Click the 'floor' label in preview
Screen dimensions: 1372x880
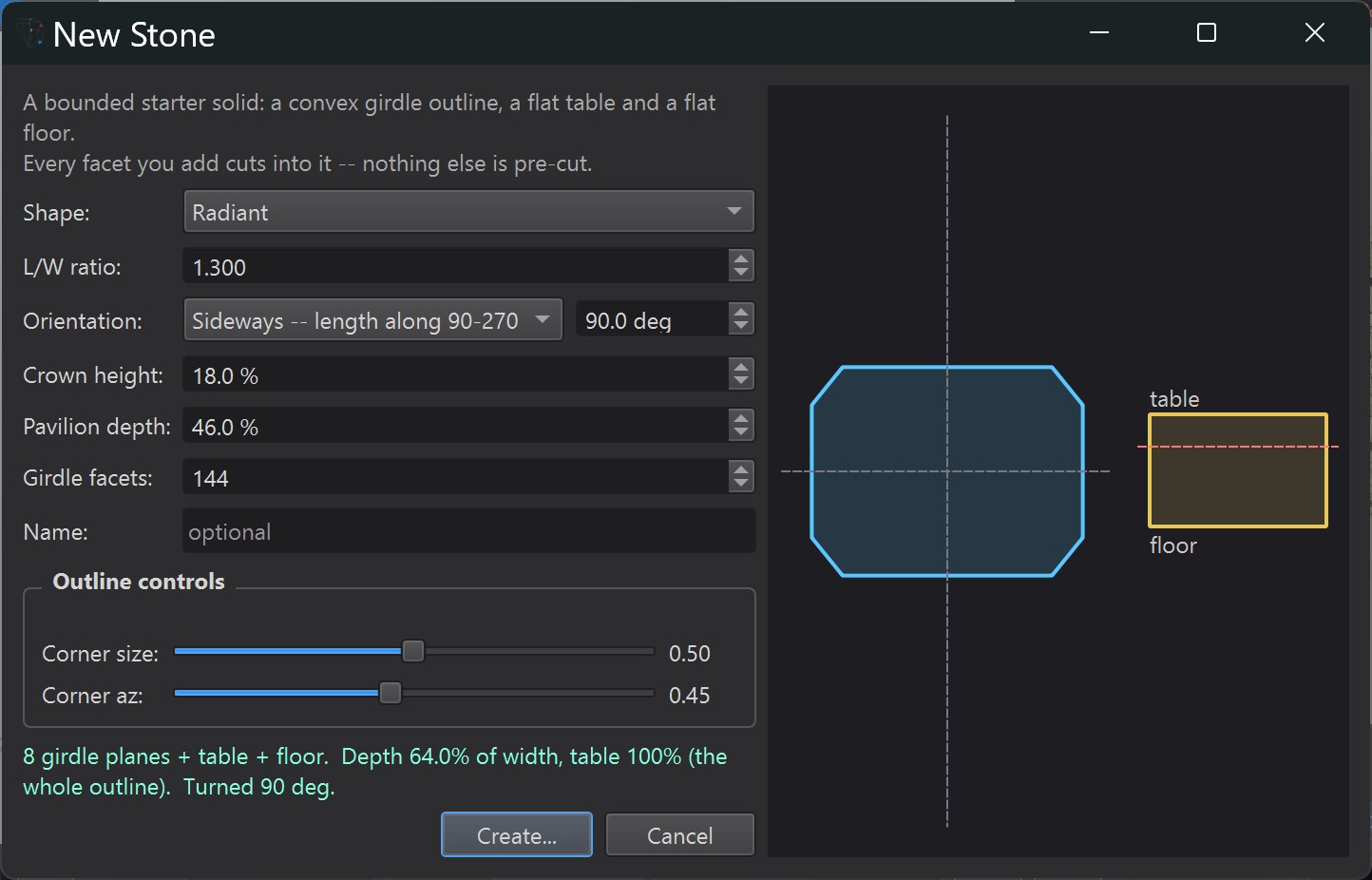[1173, 545]
